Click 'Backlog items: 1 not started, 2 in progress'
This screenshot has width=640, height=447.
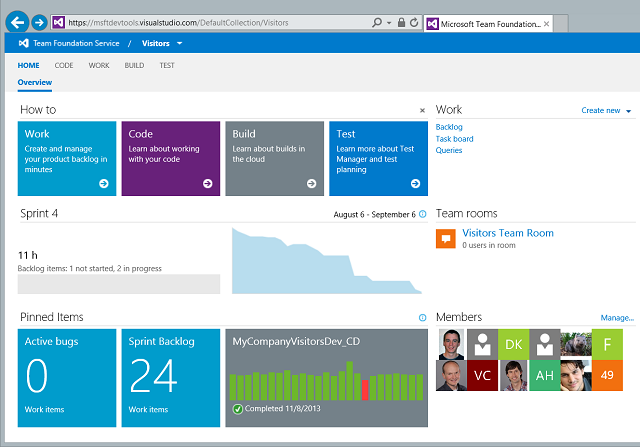[x=89, y=269]
